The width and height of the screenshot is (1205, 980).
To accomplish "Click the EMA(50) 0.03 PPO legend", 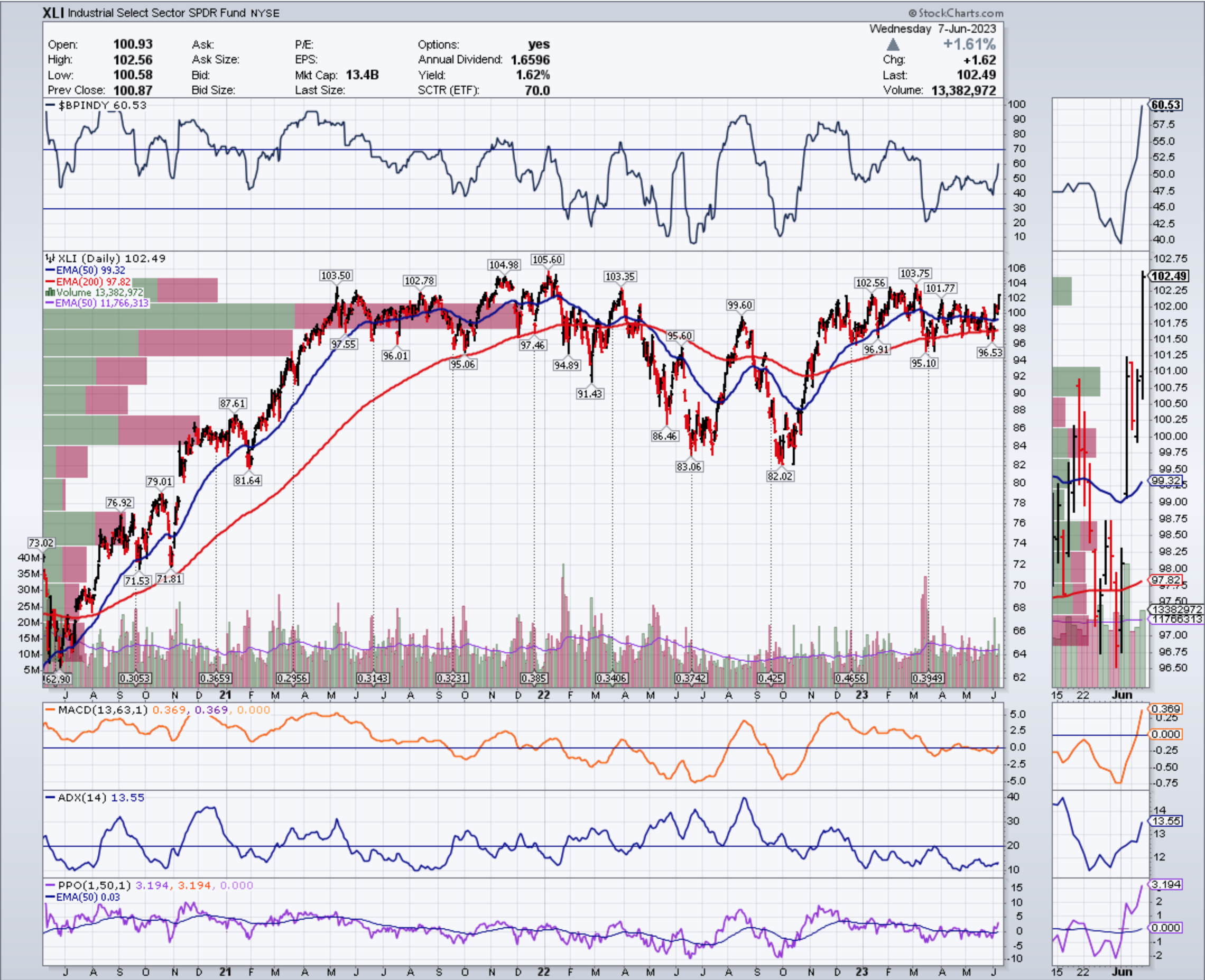I will pos(83,897).
